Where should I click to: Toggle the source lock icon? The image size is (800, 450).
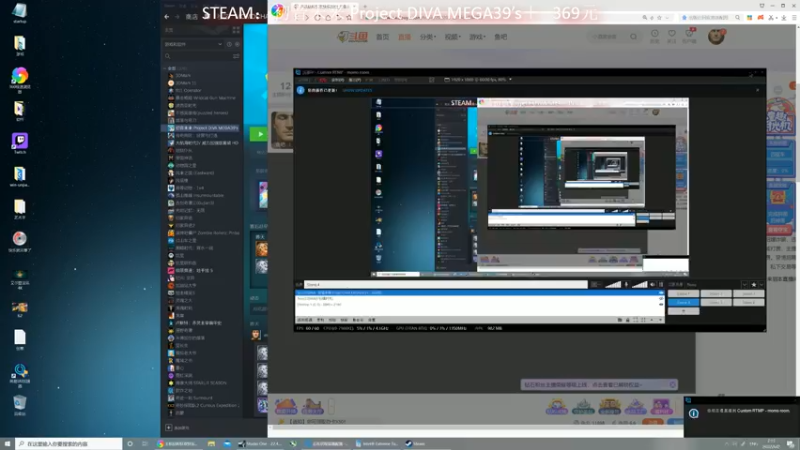pos(628,320)
